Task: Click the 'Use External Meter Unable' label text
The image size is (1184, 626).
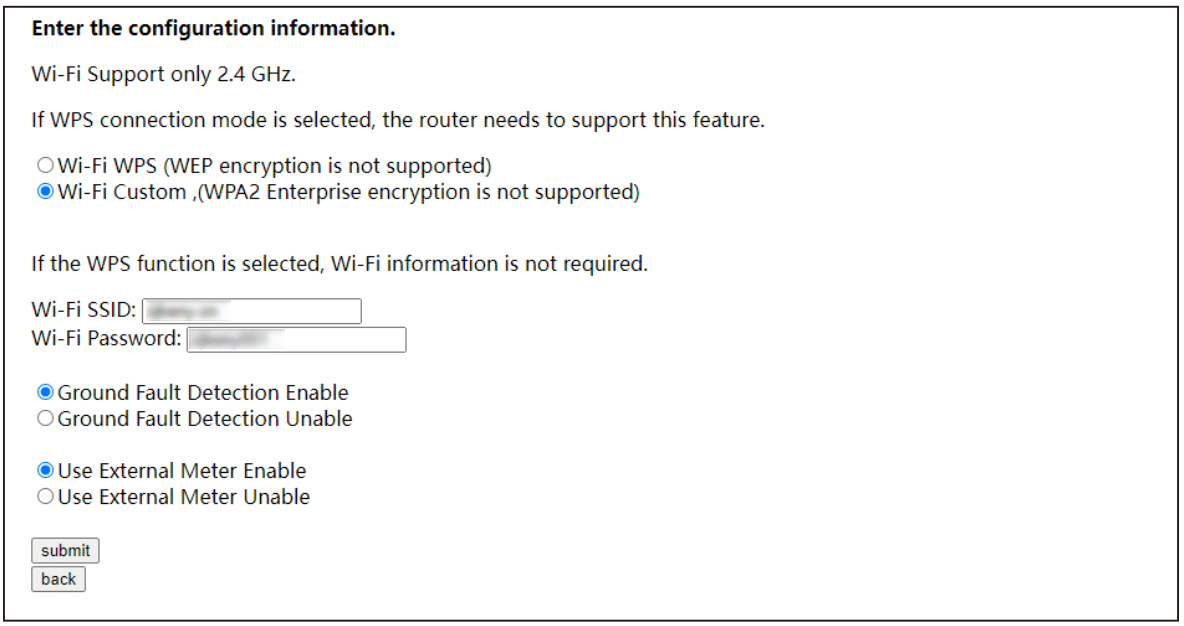Action: [183, 497]
